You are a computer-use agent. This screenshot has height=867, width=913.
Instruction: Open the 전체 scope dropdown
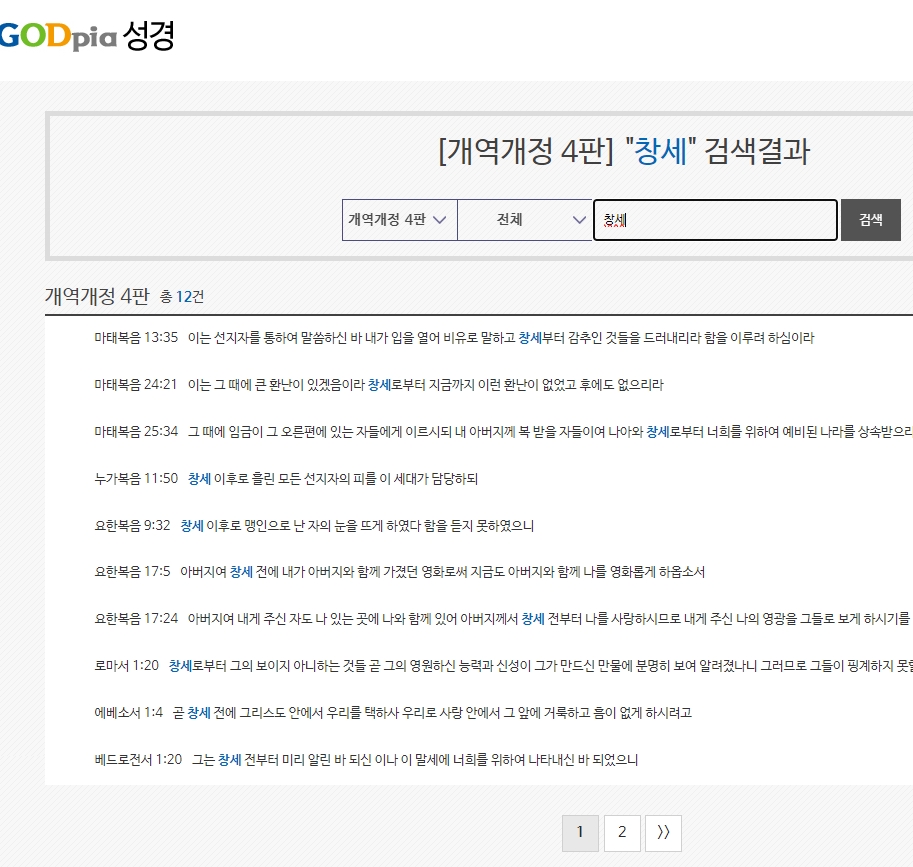(x=525, y=220)
